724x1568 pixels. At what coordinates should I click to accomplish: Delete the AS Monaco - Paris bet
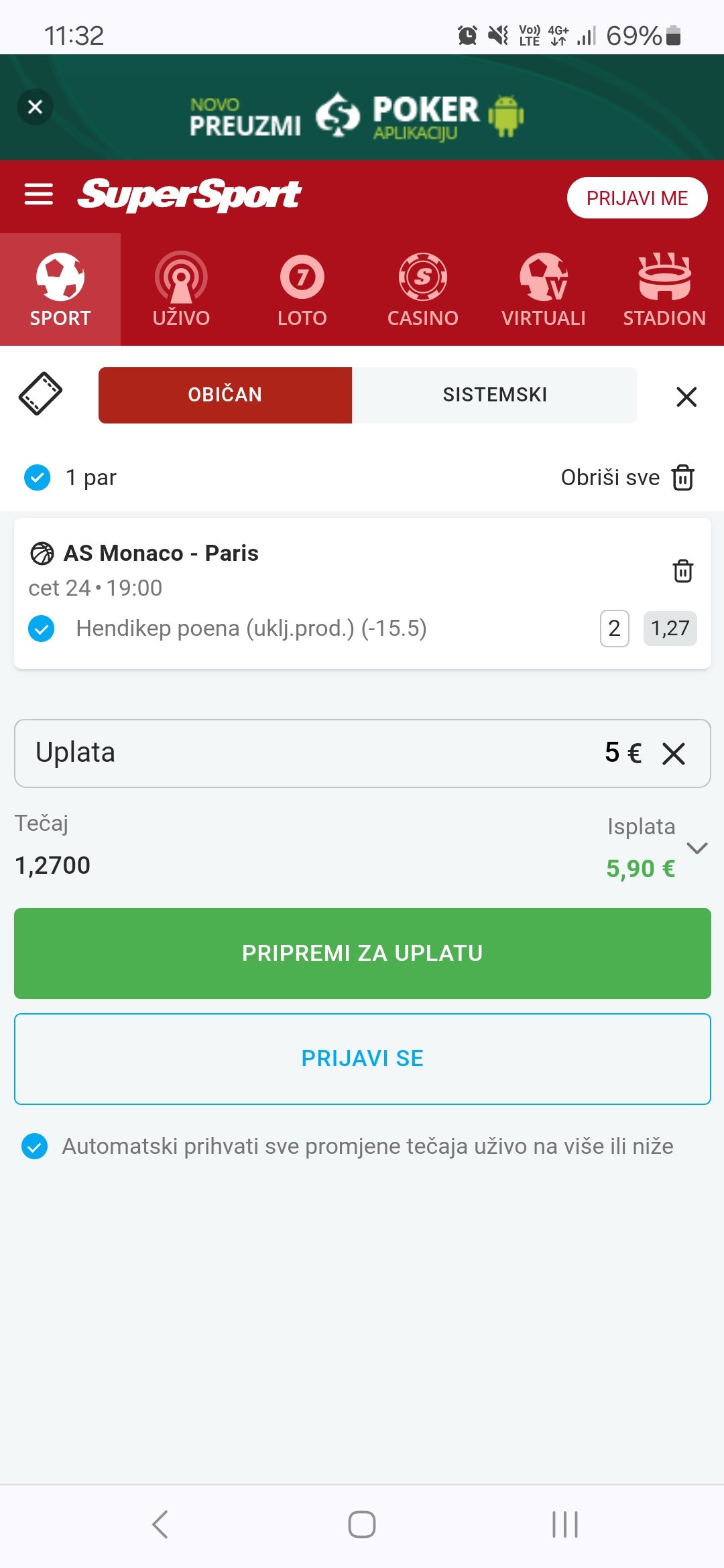[682, 571]
